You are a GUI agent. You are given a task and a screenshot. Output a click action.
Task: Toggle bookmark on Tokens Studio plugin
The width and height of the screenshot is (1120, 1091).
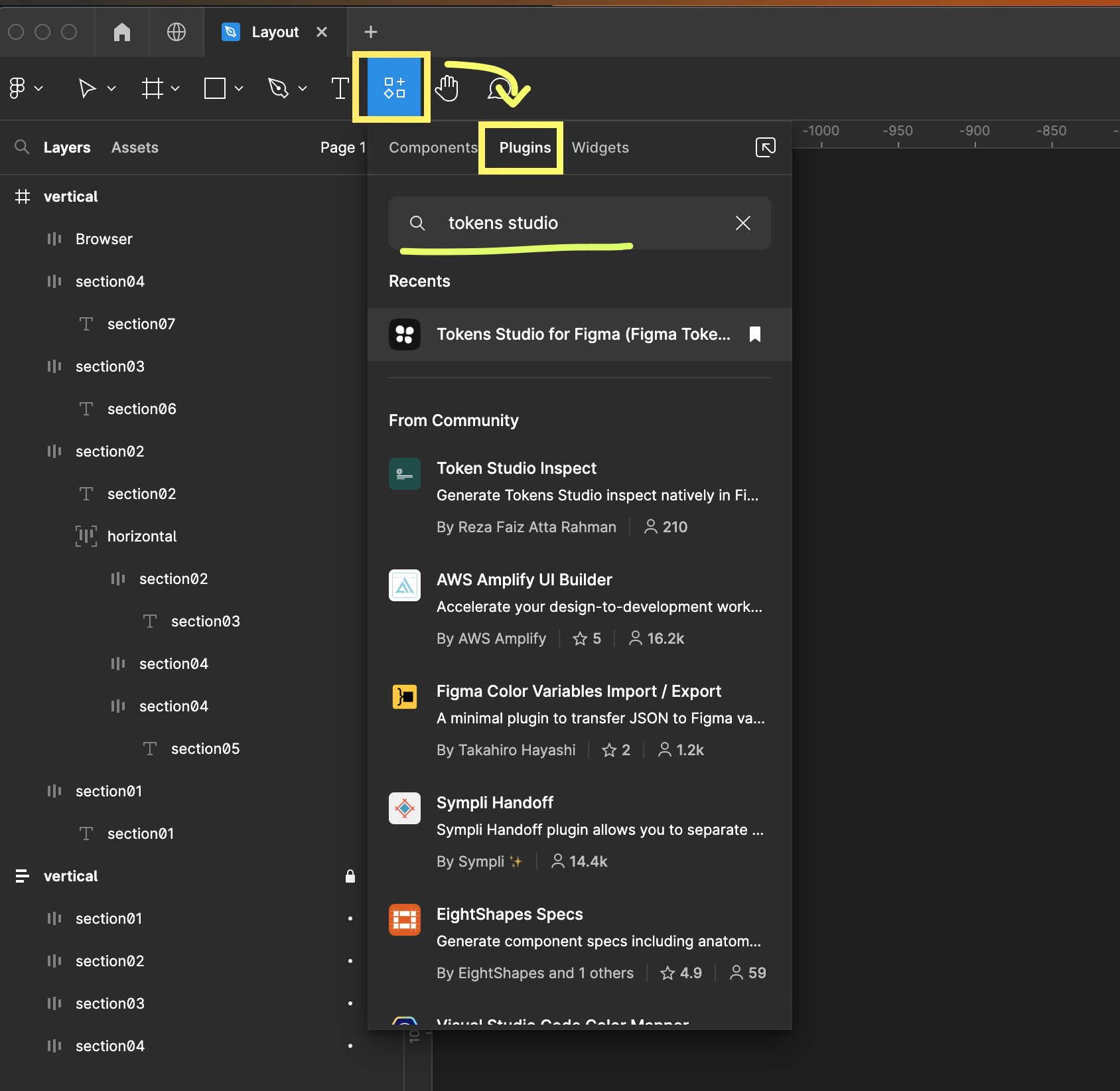(755, 334)
